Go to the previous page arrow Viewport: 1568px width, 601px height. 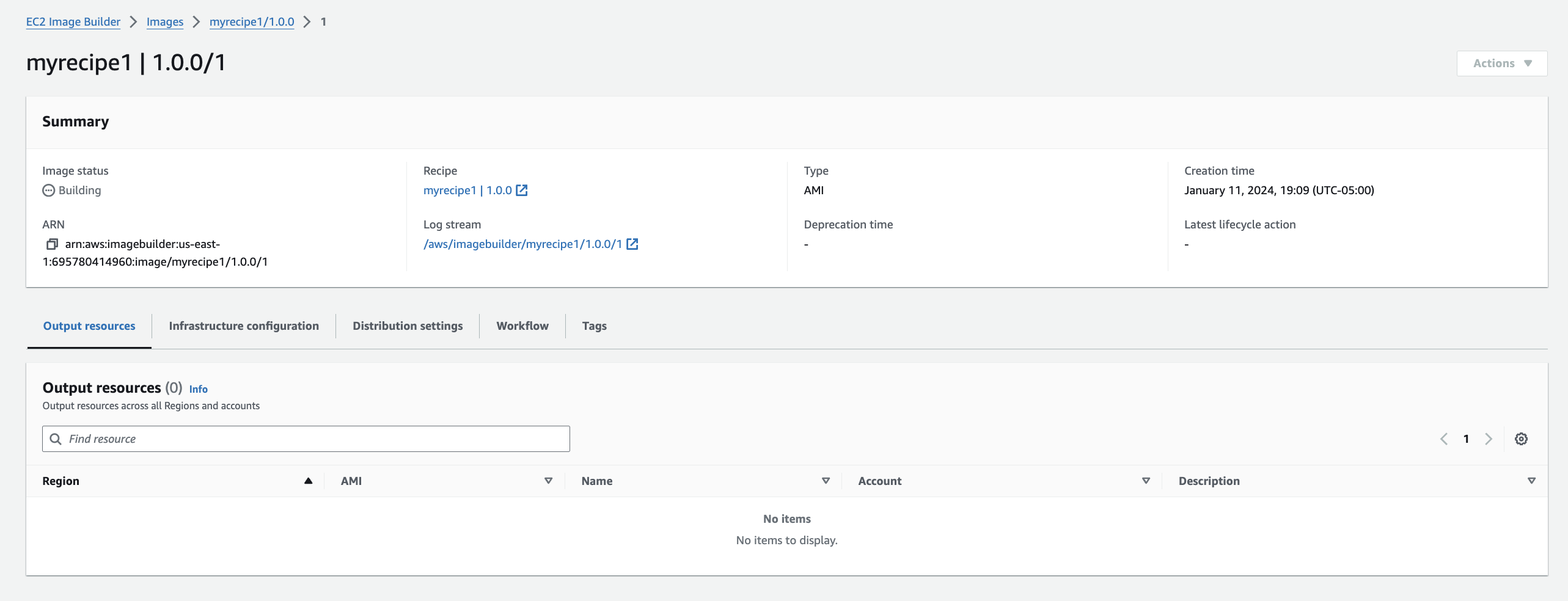(x=1444, y=439)
